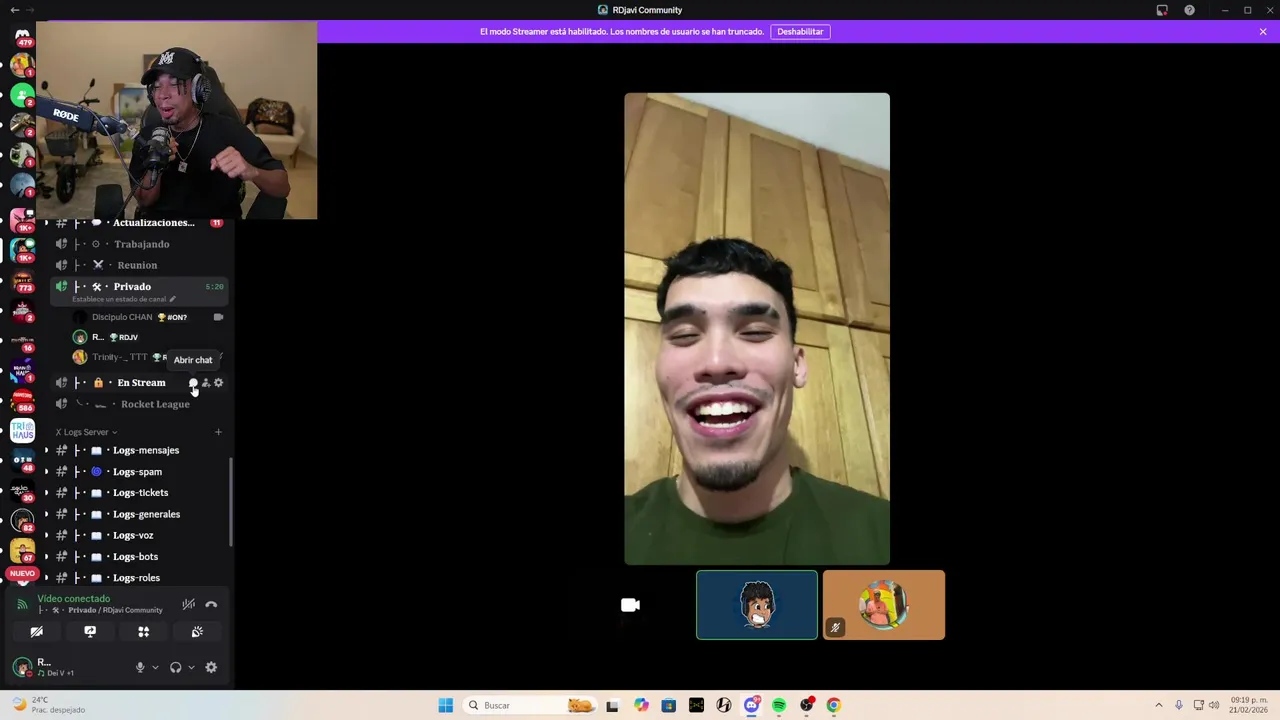Turn on camera in voice panel
The height and width of the screenshot is (720, 1280).
coord(36,632)
